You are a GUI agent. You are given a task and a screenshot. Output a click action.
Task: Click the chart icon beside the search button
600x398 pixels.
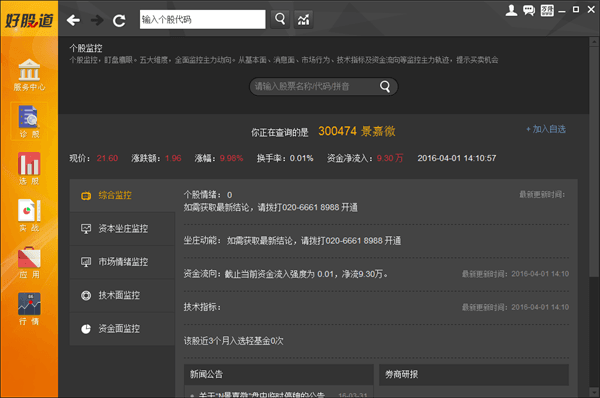tap(303, 20)
